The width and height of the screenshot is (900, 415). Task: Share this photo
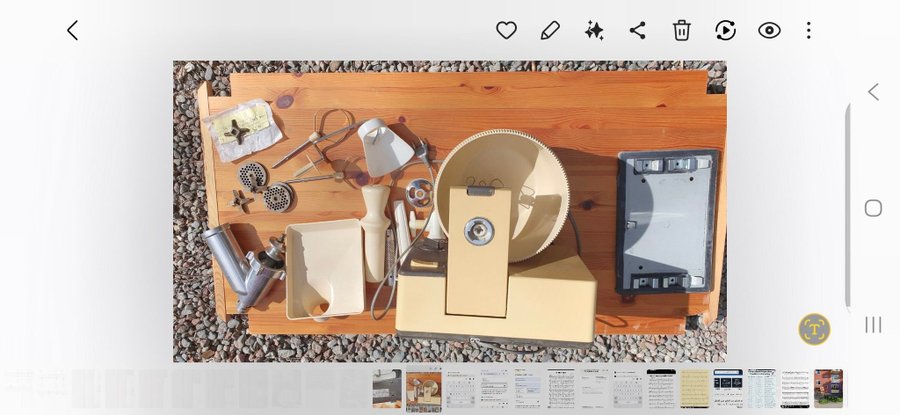point(637,30)
